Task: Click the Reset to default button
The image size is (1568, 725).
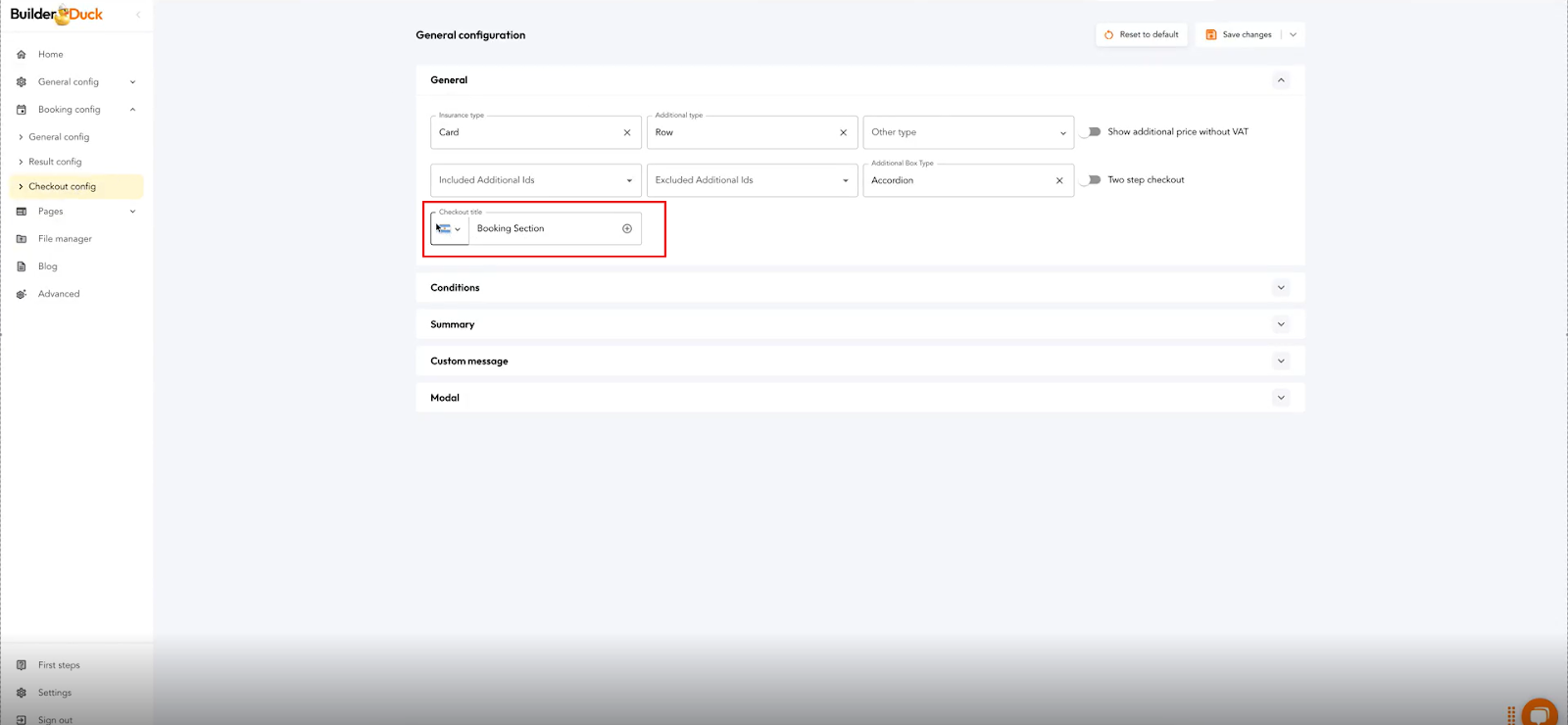Action: [x=1141, y=34]
